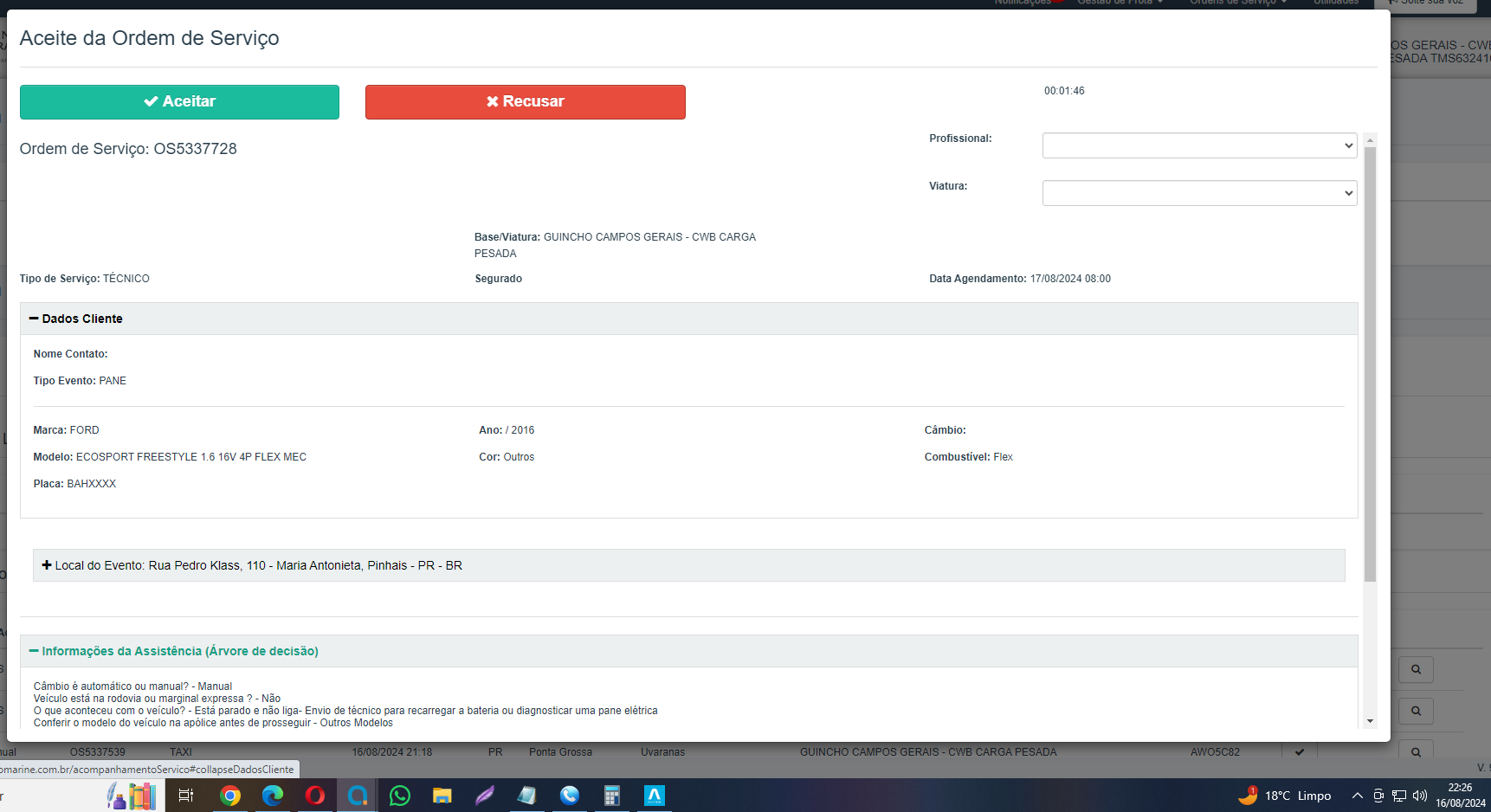Click the order number OS5337728 heading
This screenshot has height=812, width=1491.
(x=128, y=149)
